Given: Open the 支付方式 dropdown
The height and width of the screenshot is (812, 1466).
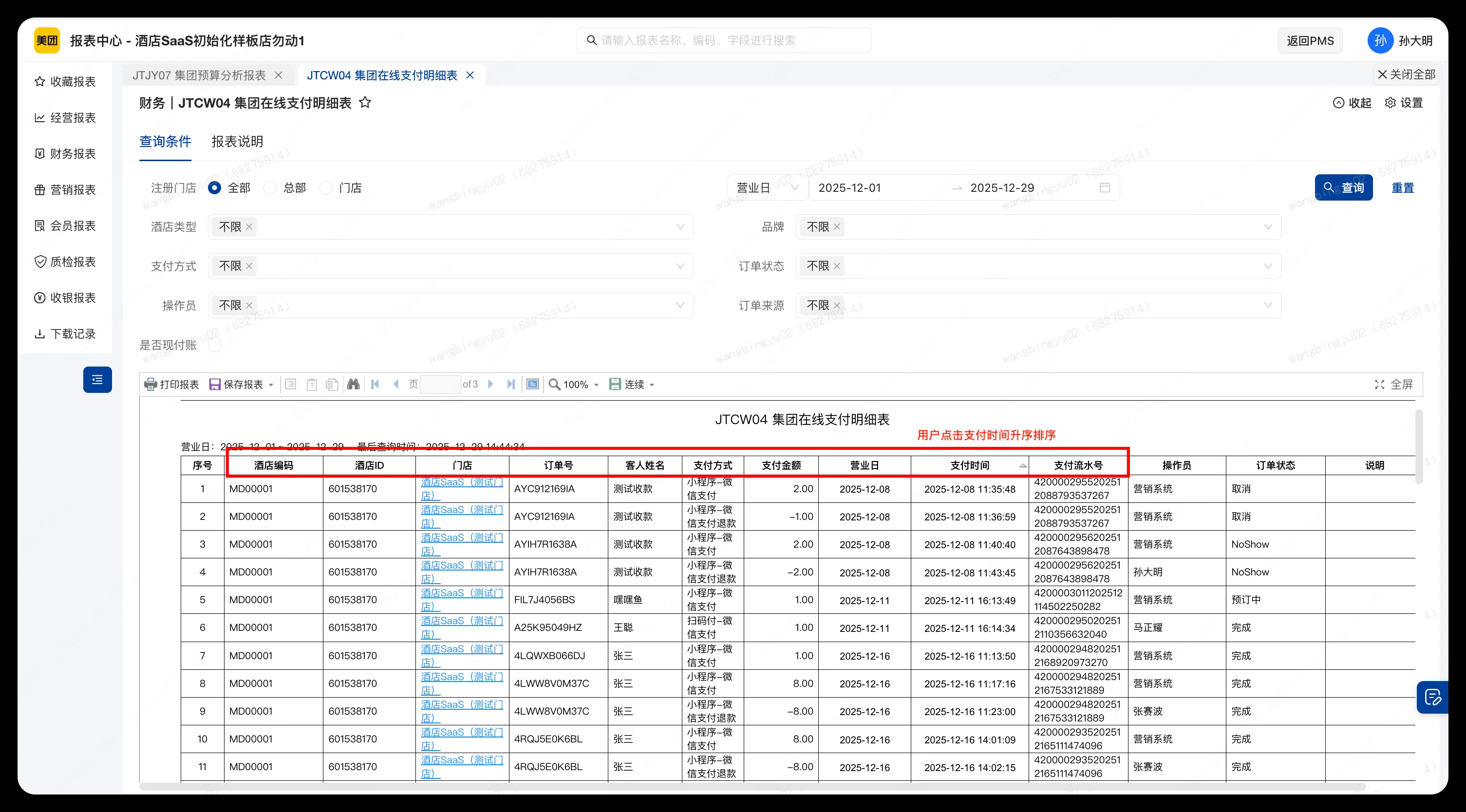Looking at the screenshot, I should click(681, 266).
